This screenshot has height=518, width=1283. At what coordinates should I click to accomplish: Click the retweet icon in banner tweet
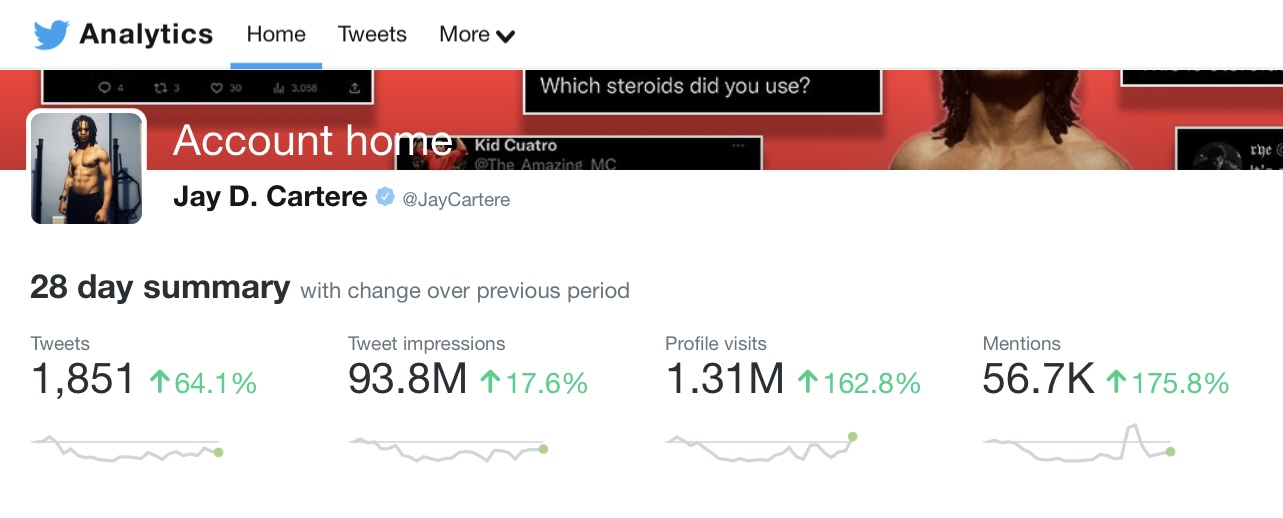[161, 88]
